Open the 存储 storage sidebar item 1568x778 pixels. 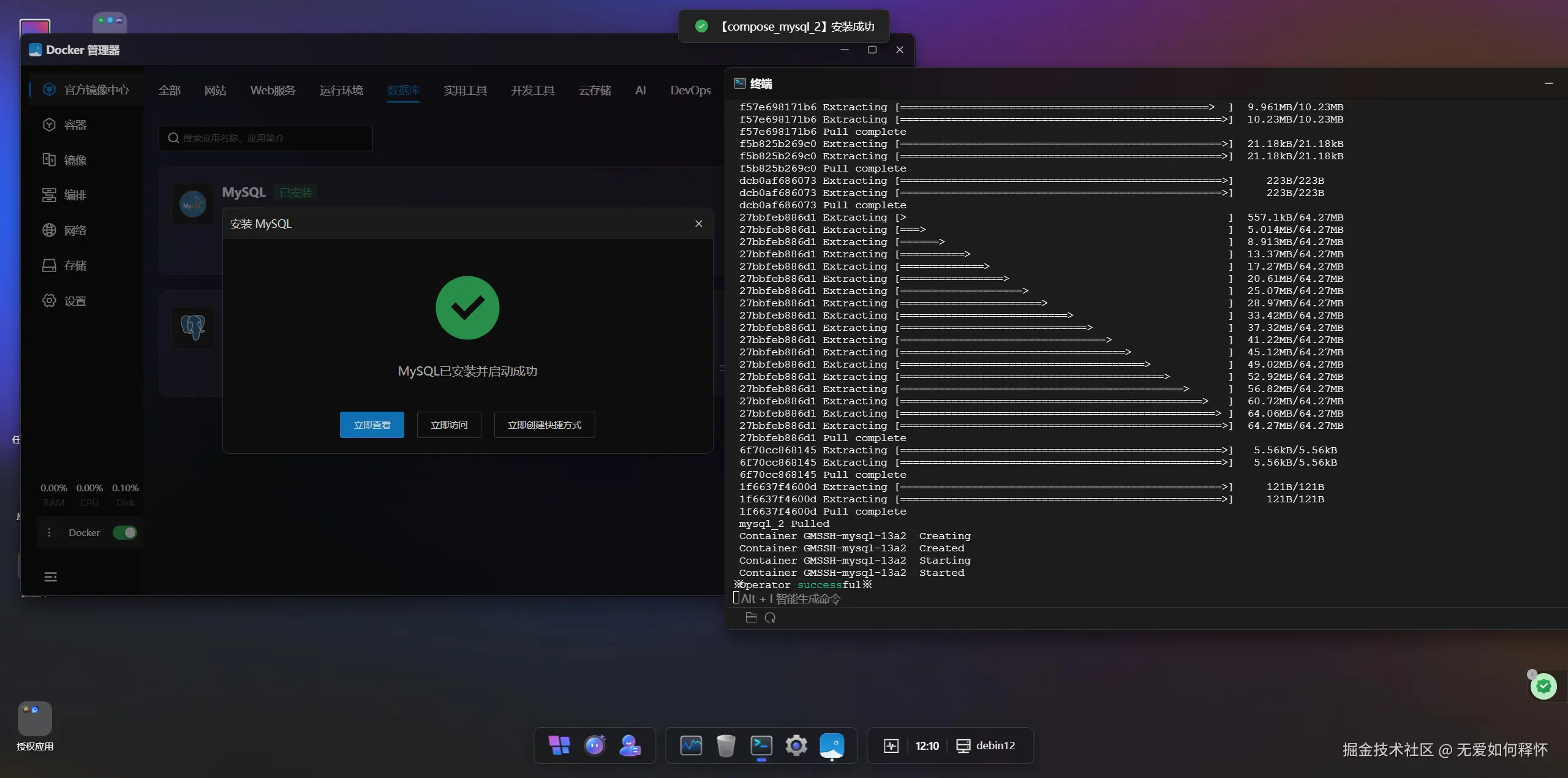74,265
